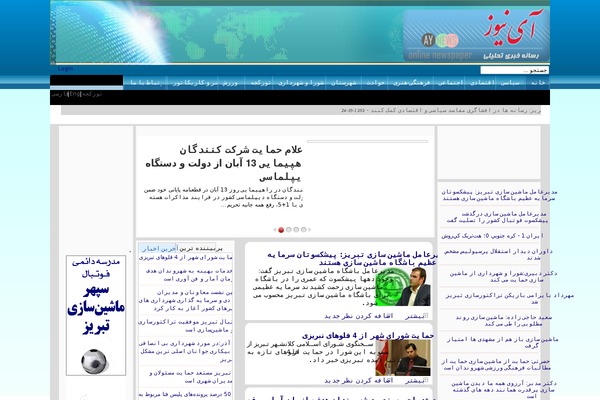The width and height of the screenshot is (600, 400).
Task: Open the تورکجه menu item in navigation bar
Action: tap(259, 82)
